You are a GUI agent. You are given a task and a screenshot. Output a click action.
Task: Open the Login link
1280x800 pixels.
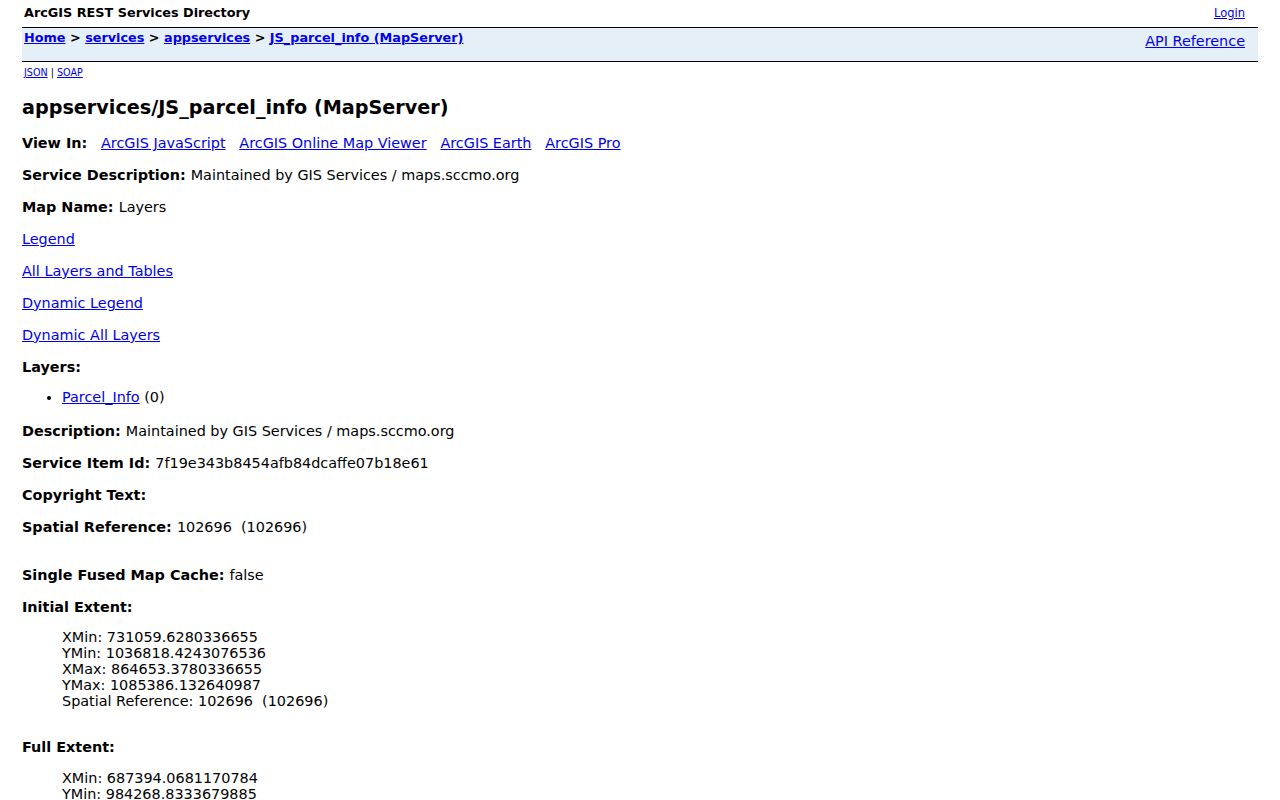click(1229, 13)
